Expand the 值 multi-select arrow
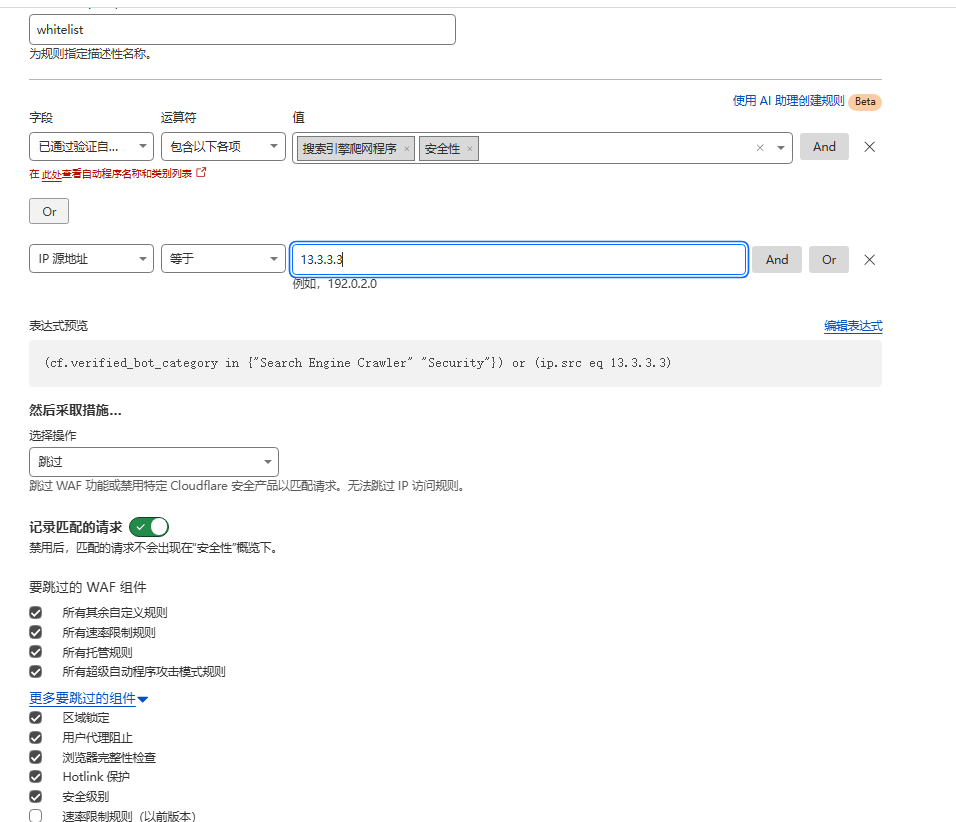 click(x=780, y=148)
